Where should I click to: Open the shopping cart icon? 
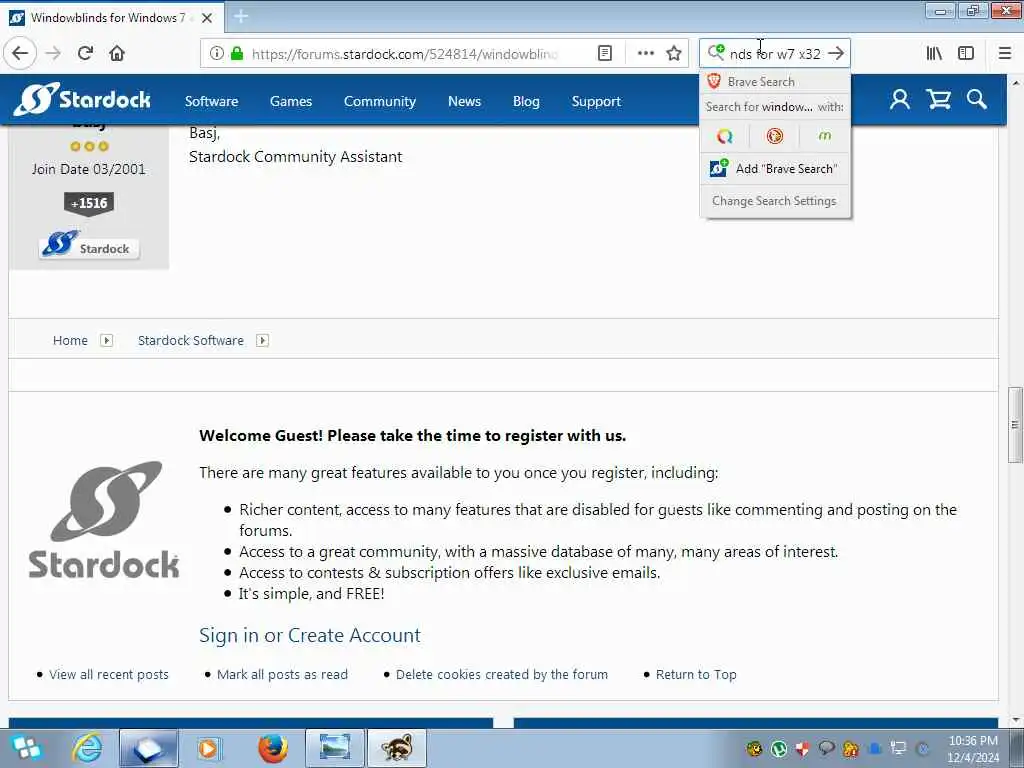click(x=938, y=99)
